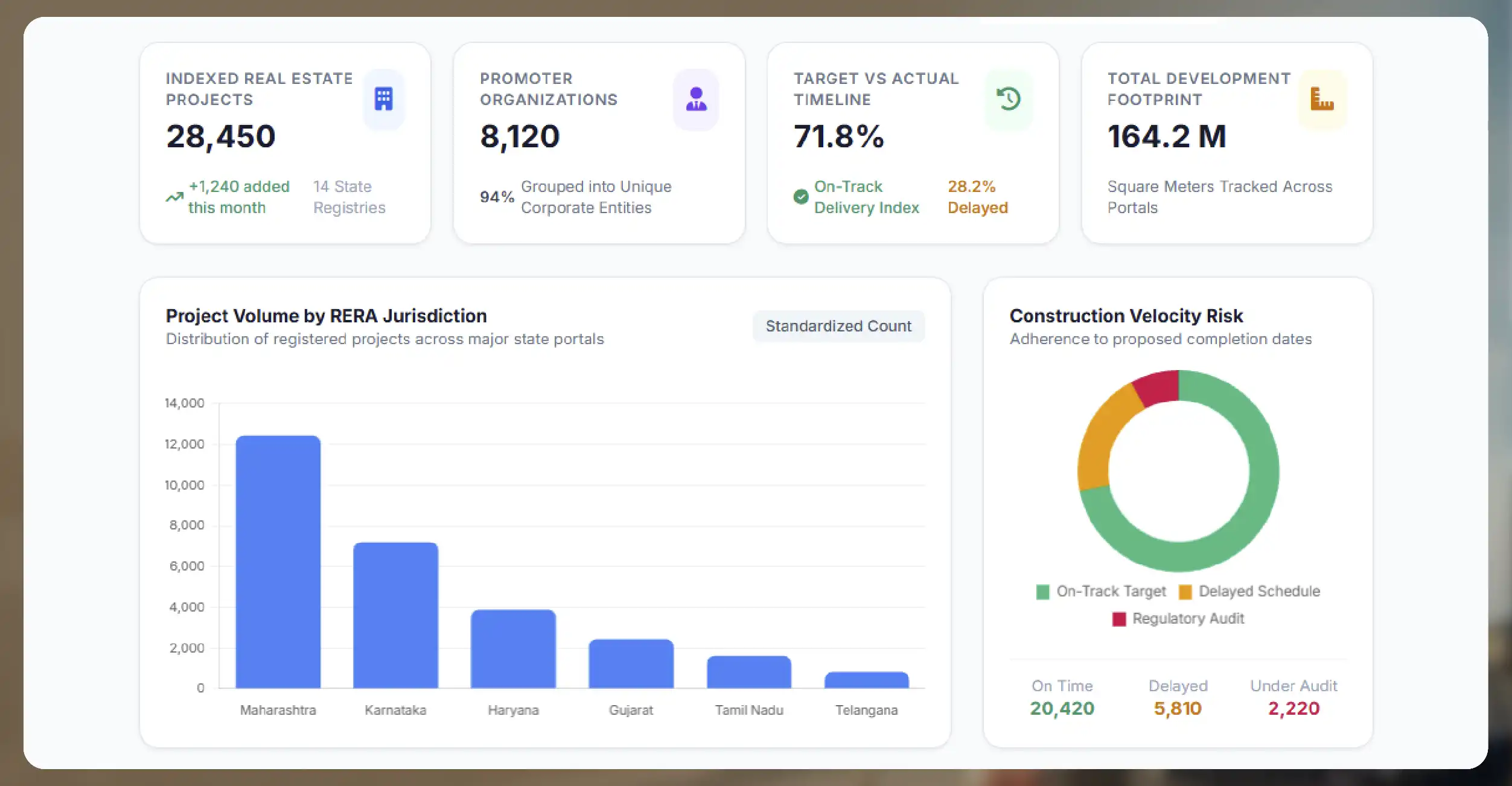Click the '28.2% Delayed' text
The width and height of the screenshot is (1512, 786).
tap(977, 197)
